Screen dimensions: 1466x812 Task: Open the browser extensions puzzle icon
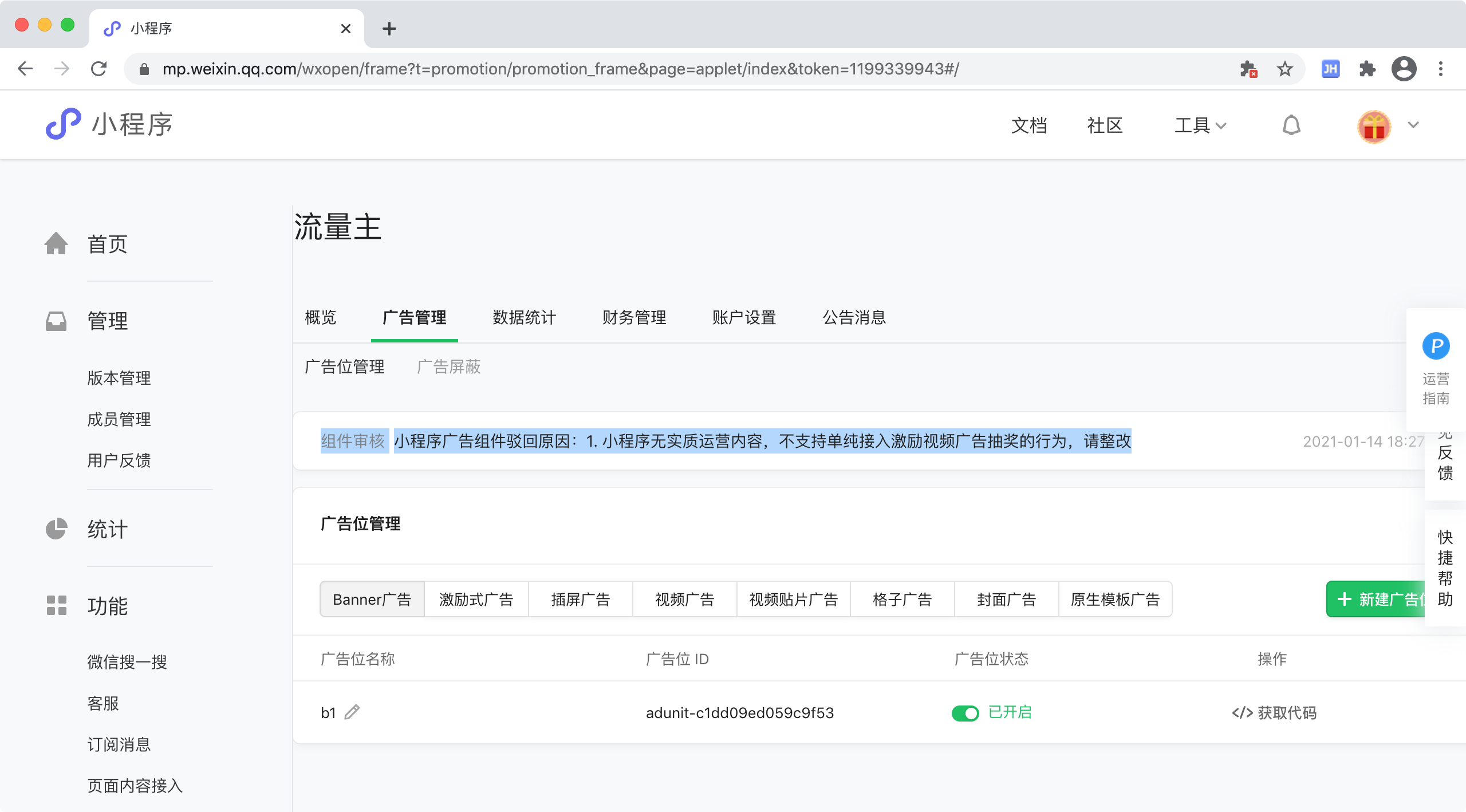point(1368,69)
